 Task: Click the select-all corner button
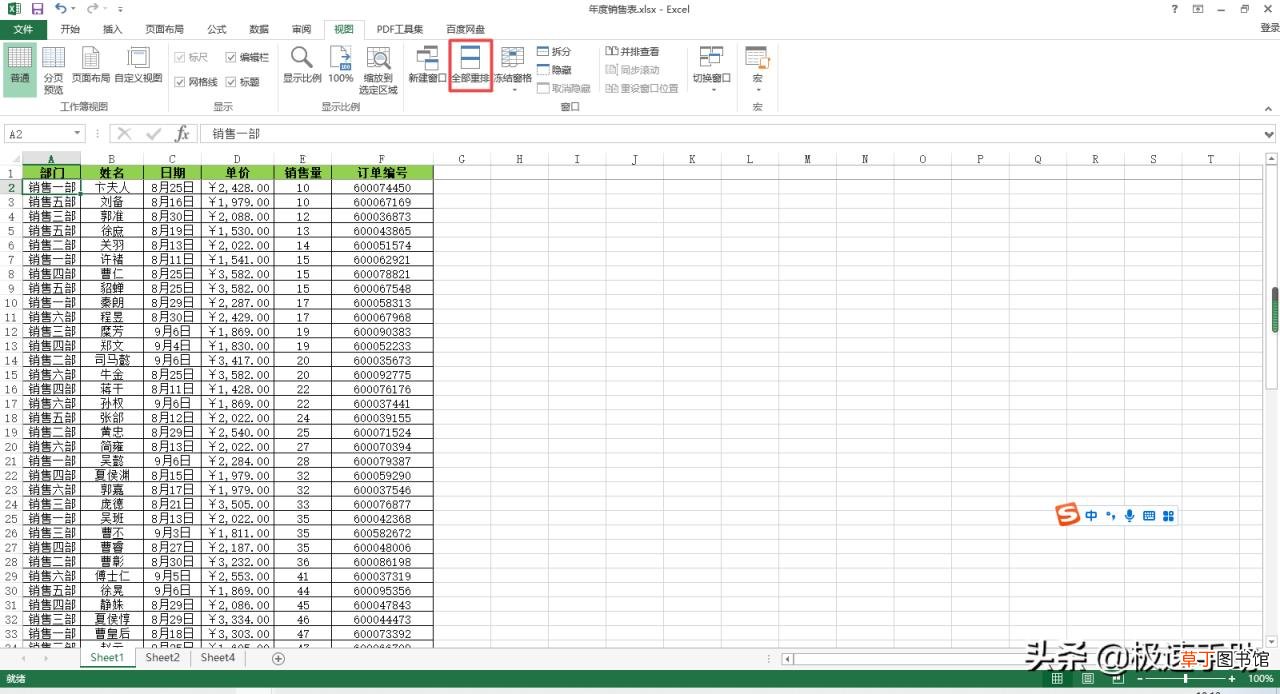pos(11,158)
